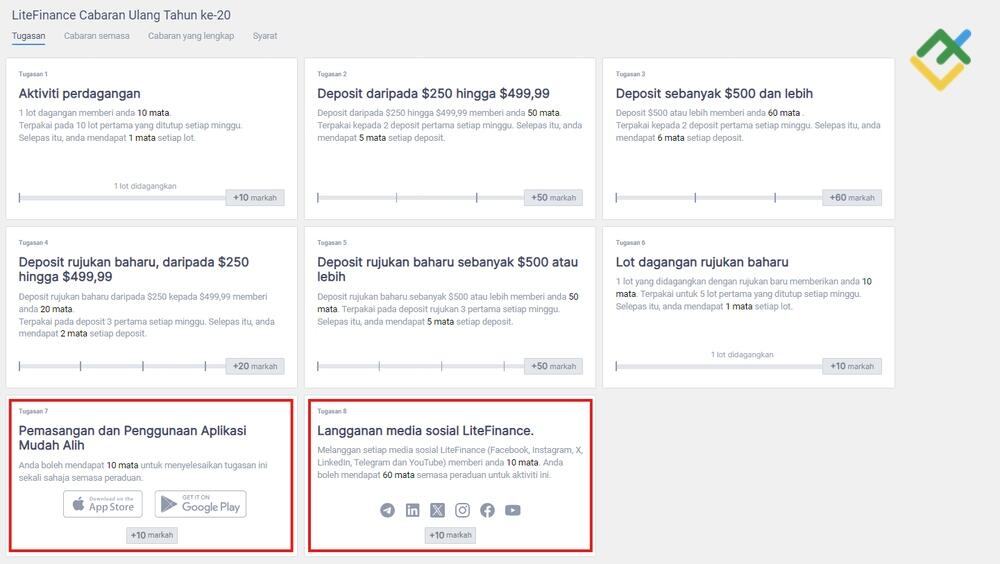Click the "Tugasan 4" card label
Image resolution: width=1000 pixels, height=564 pixels.
tap(33, 242)
